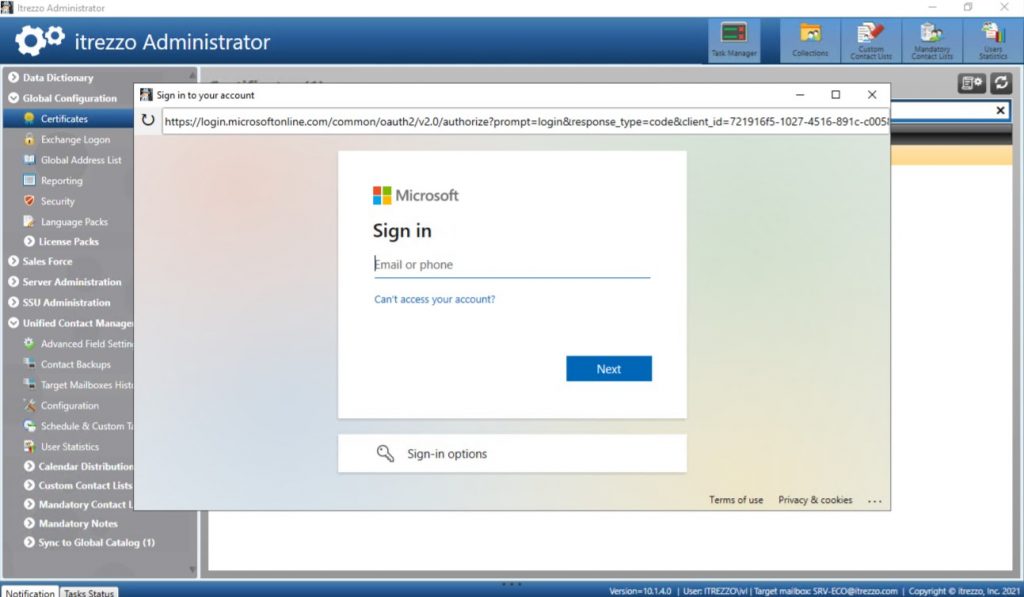The image size is (1024, 597).
Task: Open Custom Contact Lists toolbar icon
Action: pyautogui.click(x=871, y=40)
